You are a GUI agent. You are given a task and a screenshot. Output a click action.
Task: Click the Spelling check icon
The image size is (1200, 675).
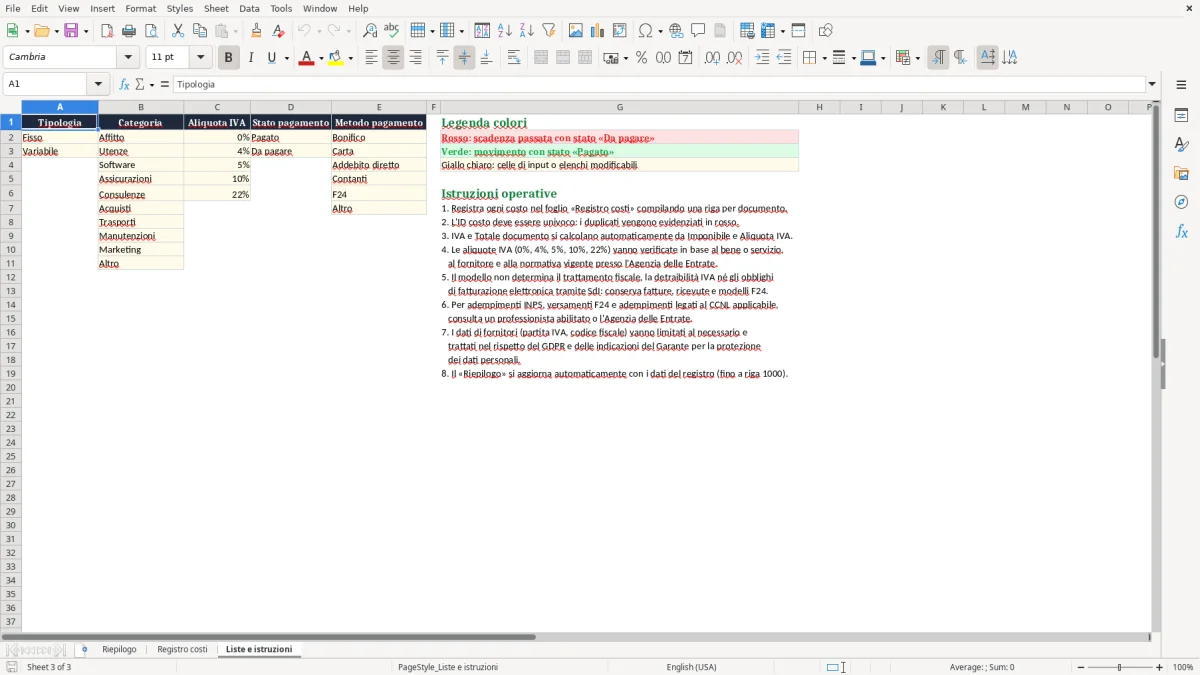point(392,31)
